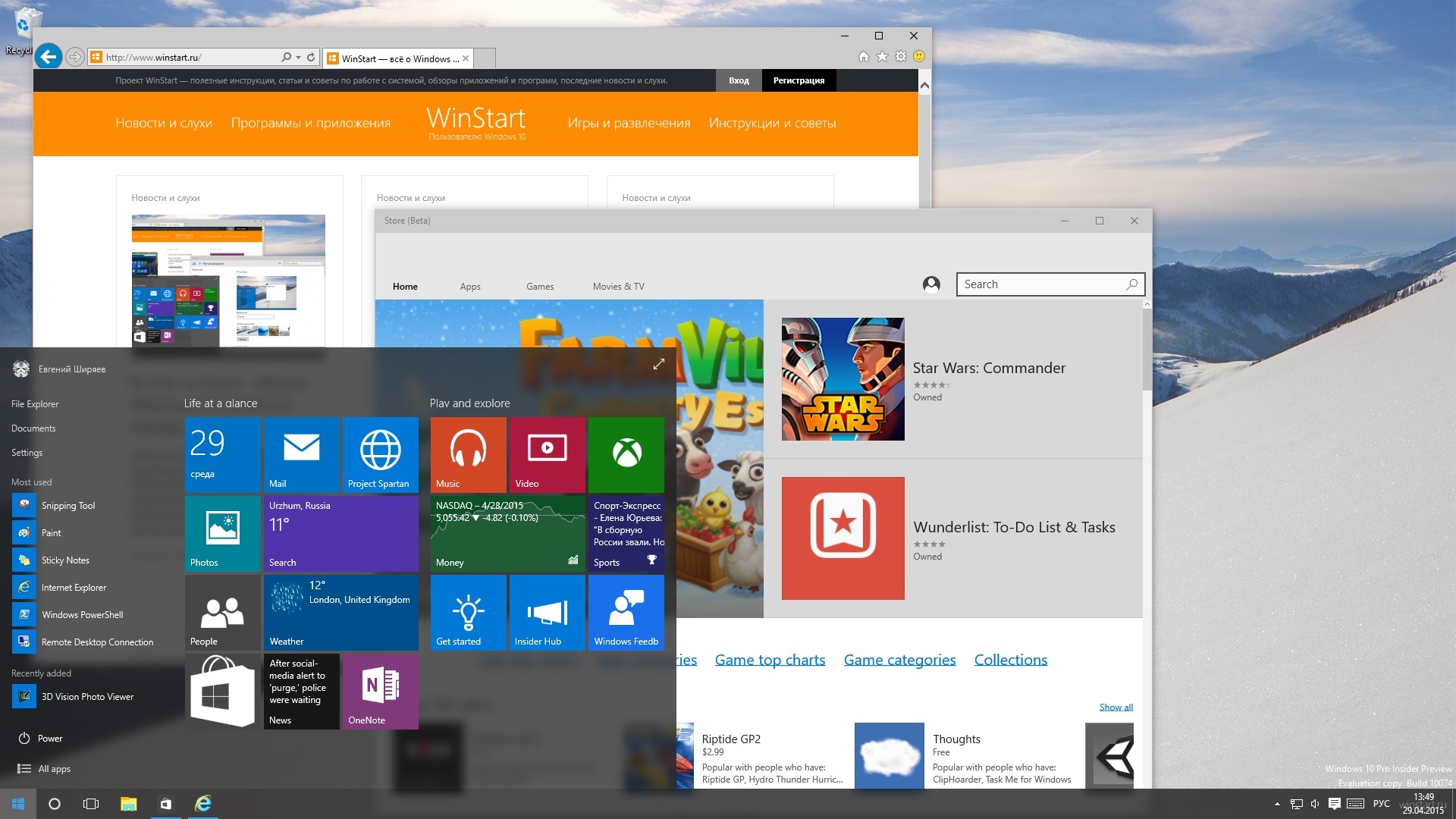Open Internet Explorer favorites star
Image resolution: width=1456 pixels, height=819 pixels.
882,56
